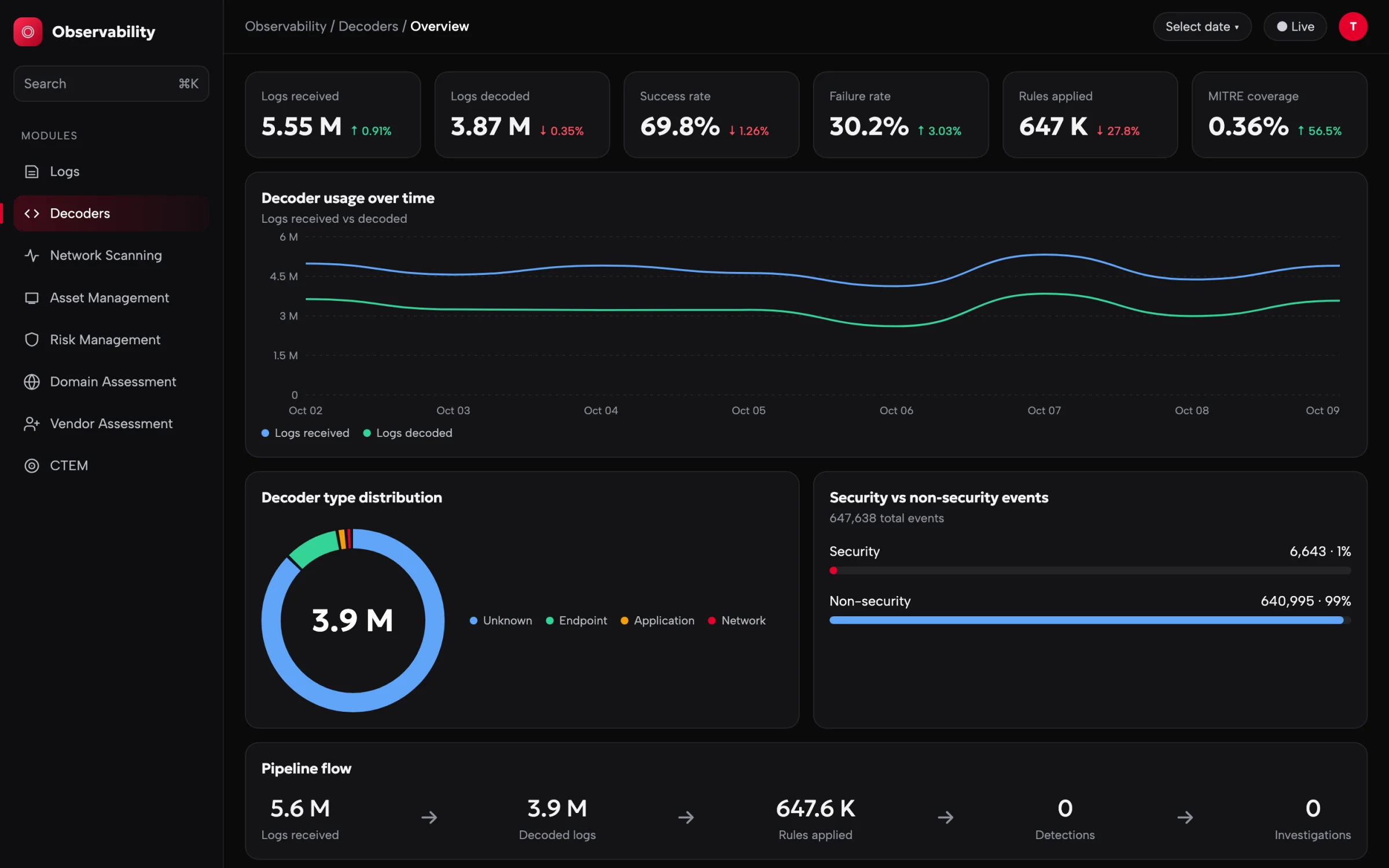The width and height of the screenshot is (1389, 868).
Task: Click the Non-security events progress bar
Action: click(1090, 620)
